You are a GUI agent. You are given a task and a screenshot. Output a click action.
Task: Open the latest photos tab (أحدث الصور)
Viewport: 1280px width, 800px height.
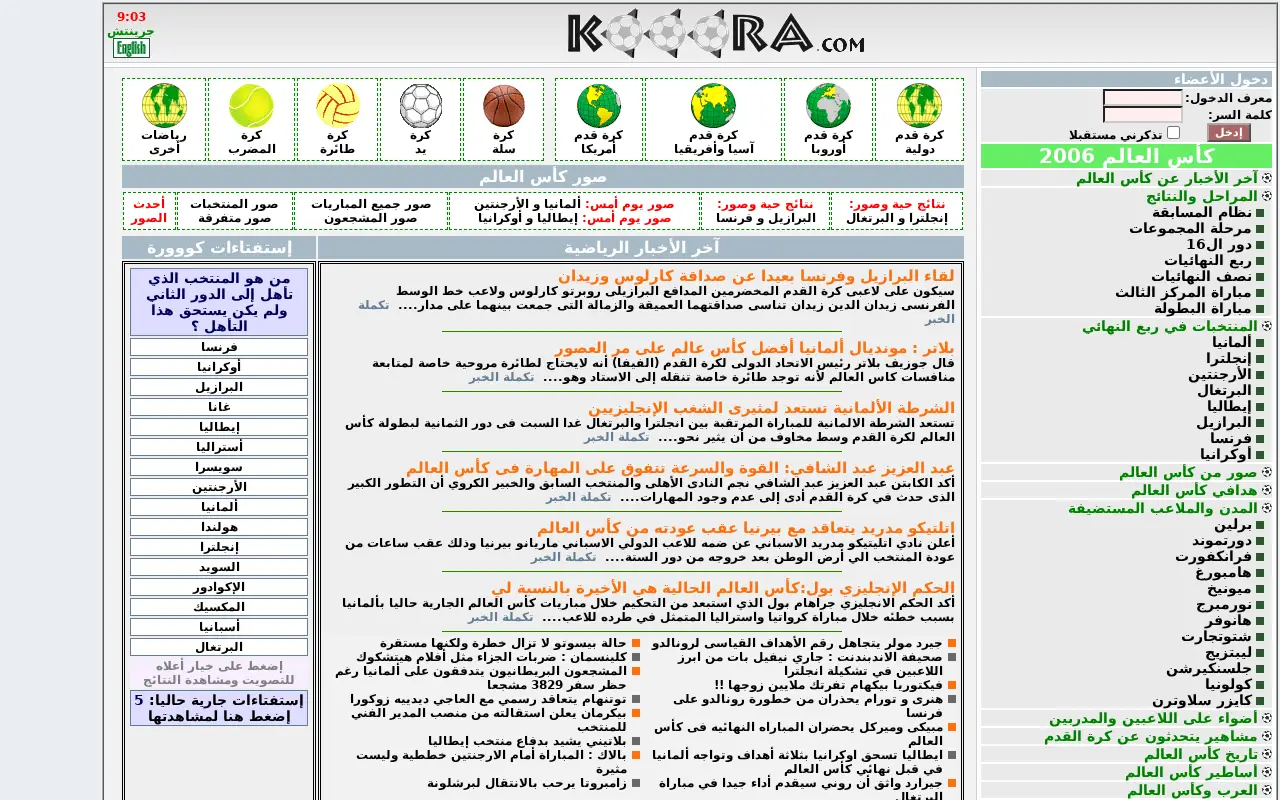coord(149,211)
